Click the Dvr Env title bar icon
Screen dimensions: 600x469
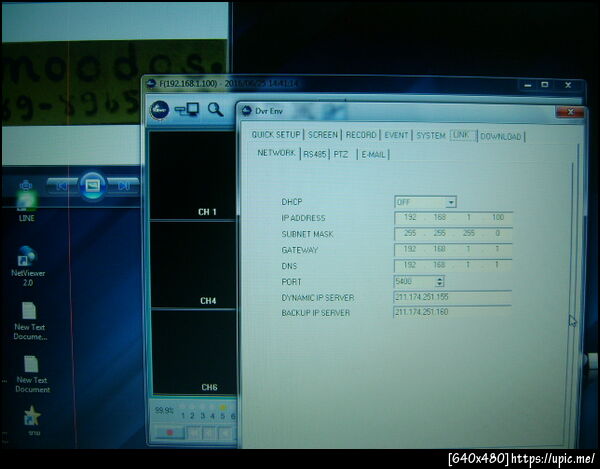click(247, 111)
